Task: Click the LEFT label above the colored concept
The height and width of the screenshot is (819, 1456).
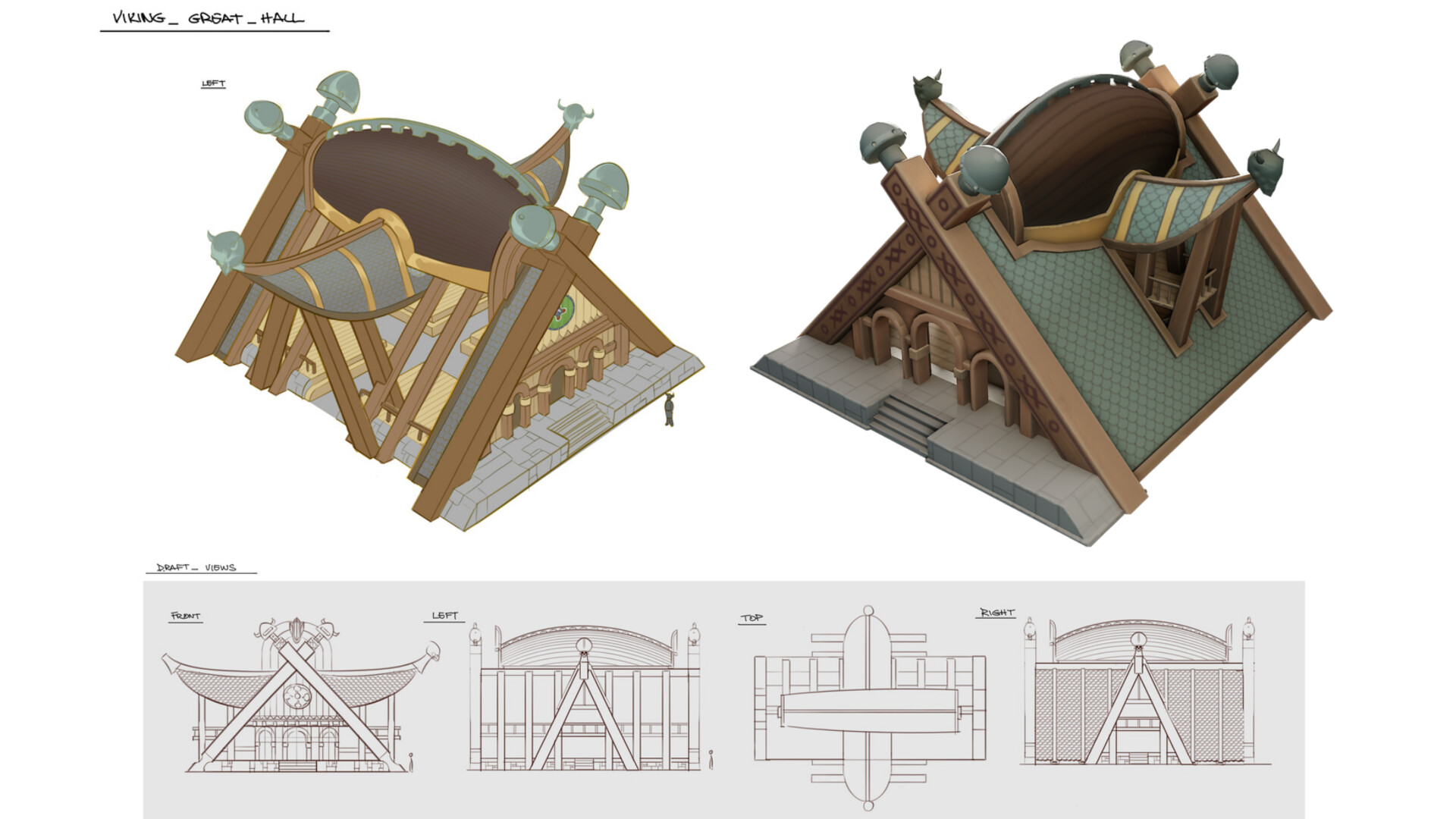Action: [213, 83]
